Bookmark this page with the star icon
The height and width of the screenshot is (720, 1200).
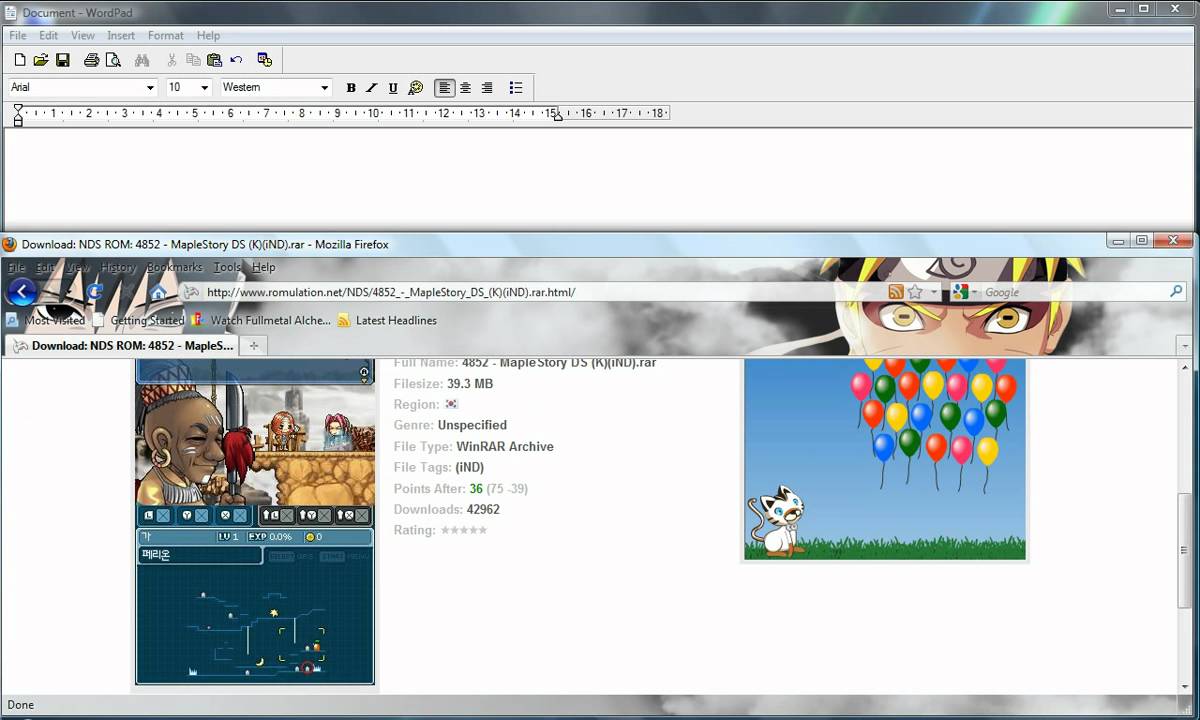point(915,292)
